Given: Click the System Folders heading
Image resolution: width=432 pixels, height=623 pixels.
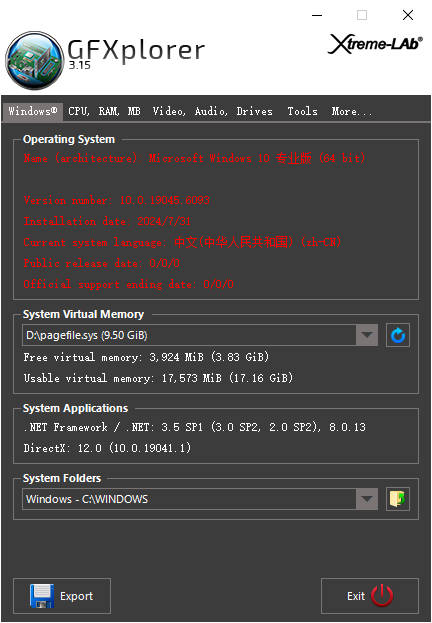Looking at the screenshot, I should coord(62,478).
